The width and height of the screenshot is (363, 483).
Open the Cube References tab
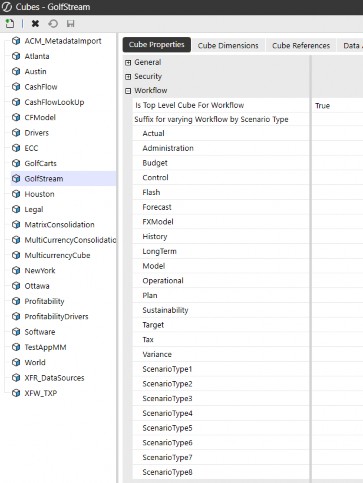coord(301,45)
